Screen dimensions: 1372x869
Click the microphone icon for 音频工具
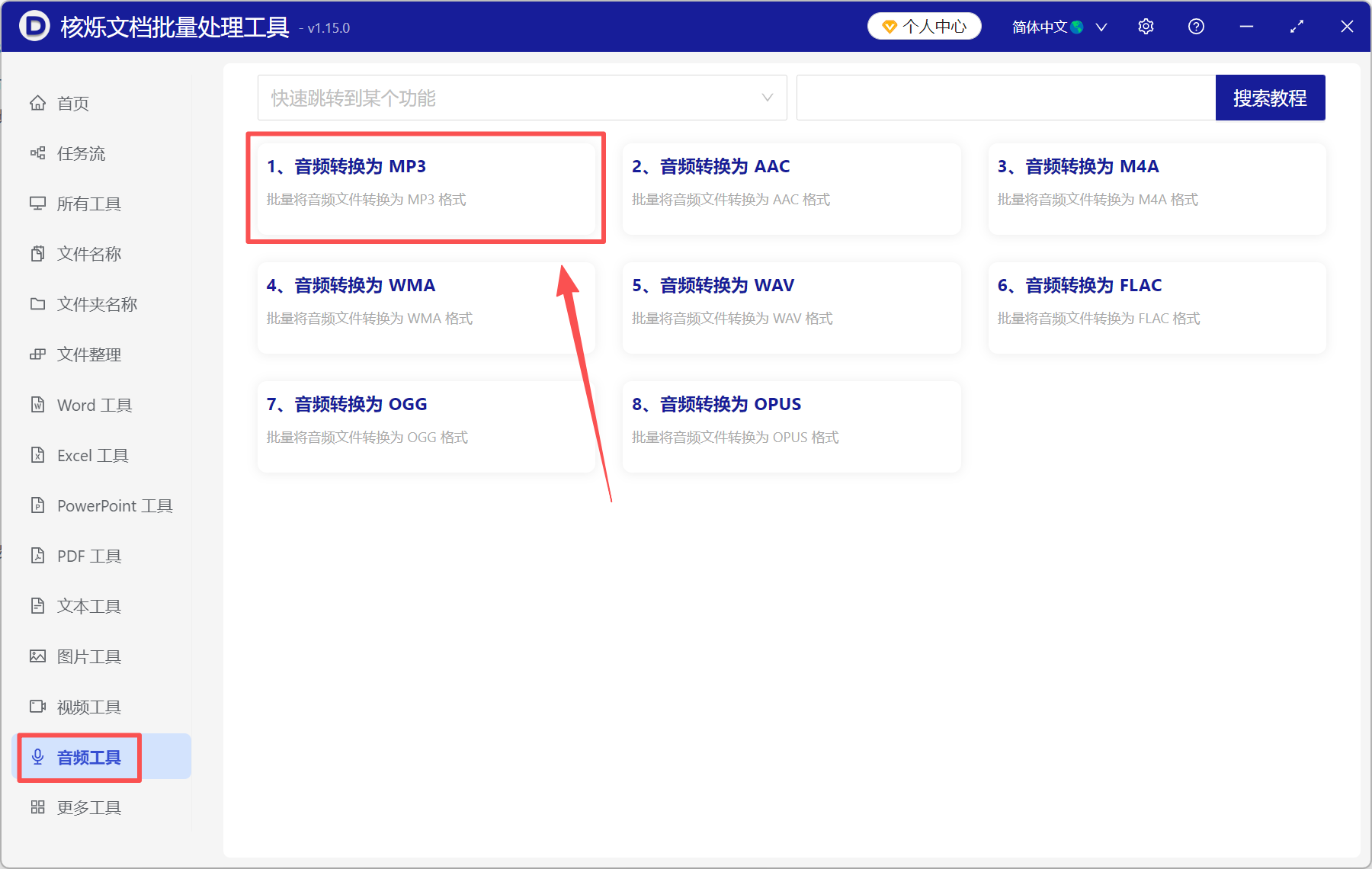37,757
